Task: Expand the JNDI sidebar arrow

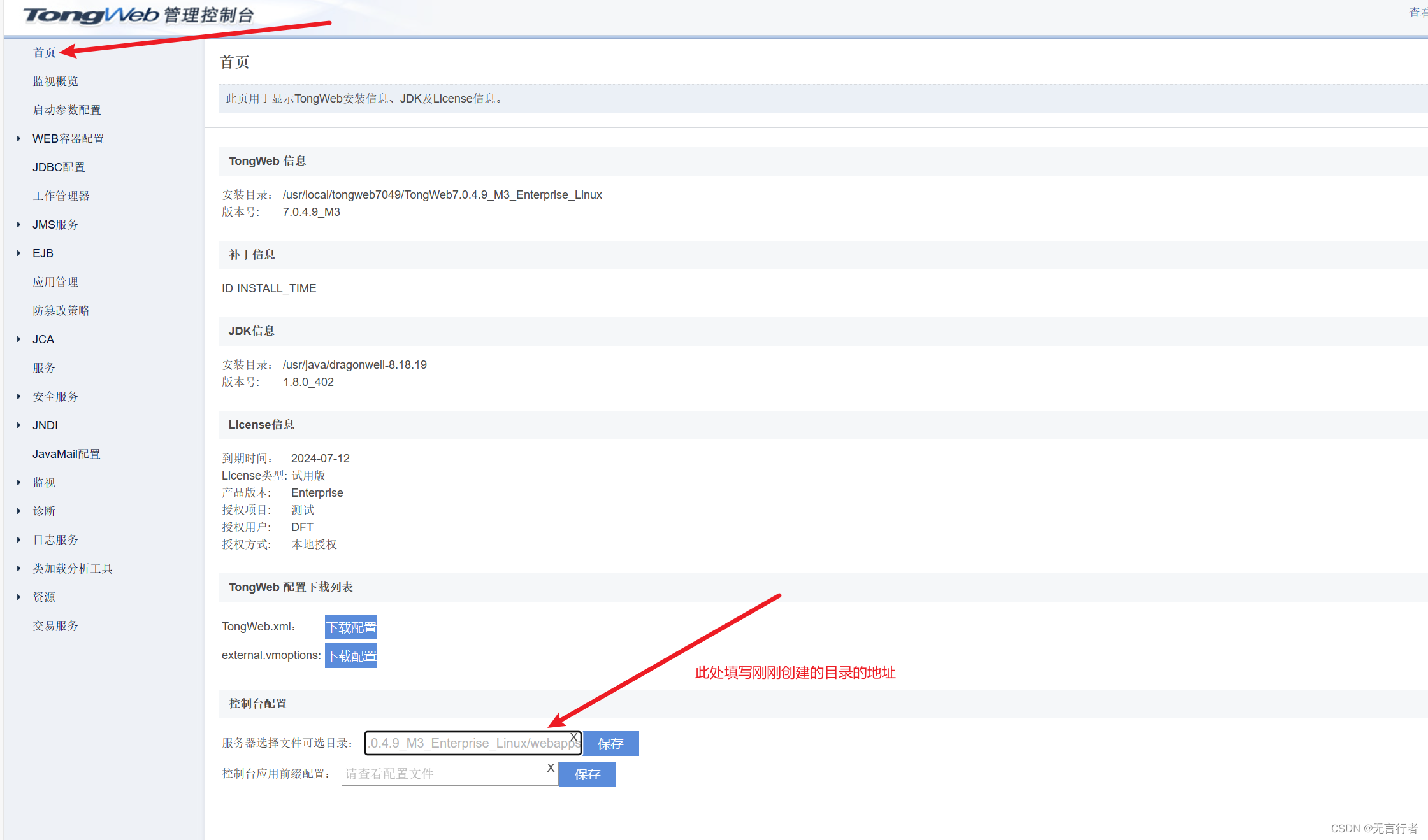Action: 18,425
